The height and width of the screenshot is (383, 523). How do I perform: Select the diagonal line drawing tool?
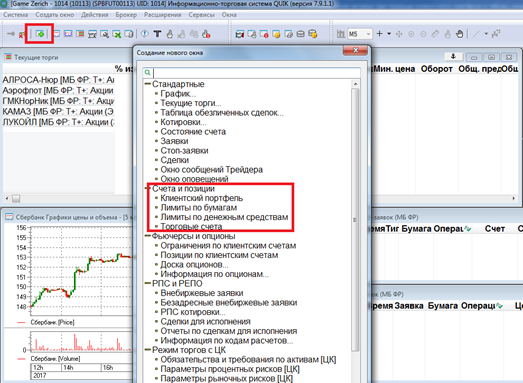[x=476, y=34]
